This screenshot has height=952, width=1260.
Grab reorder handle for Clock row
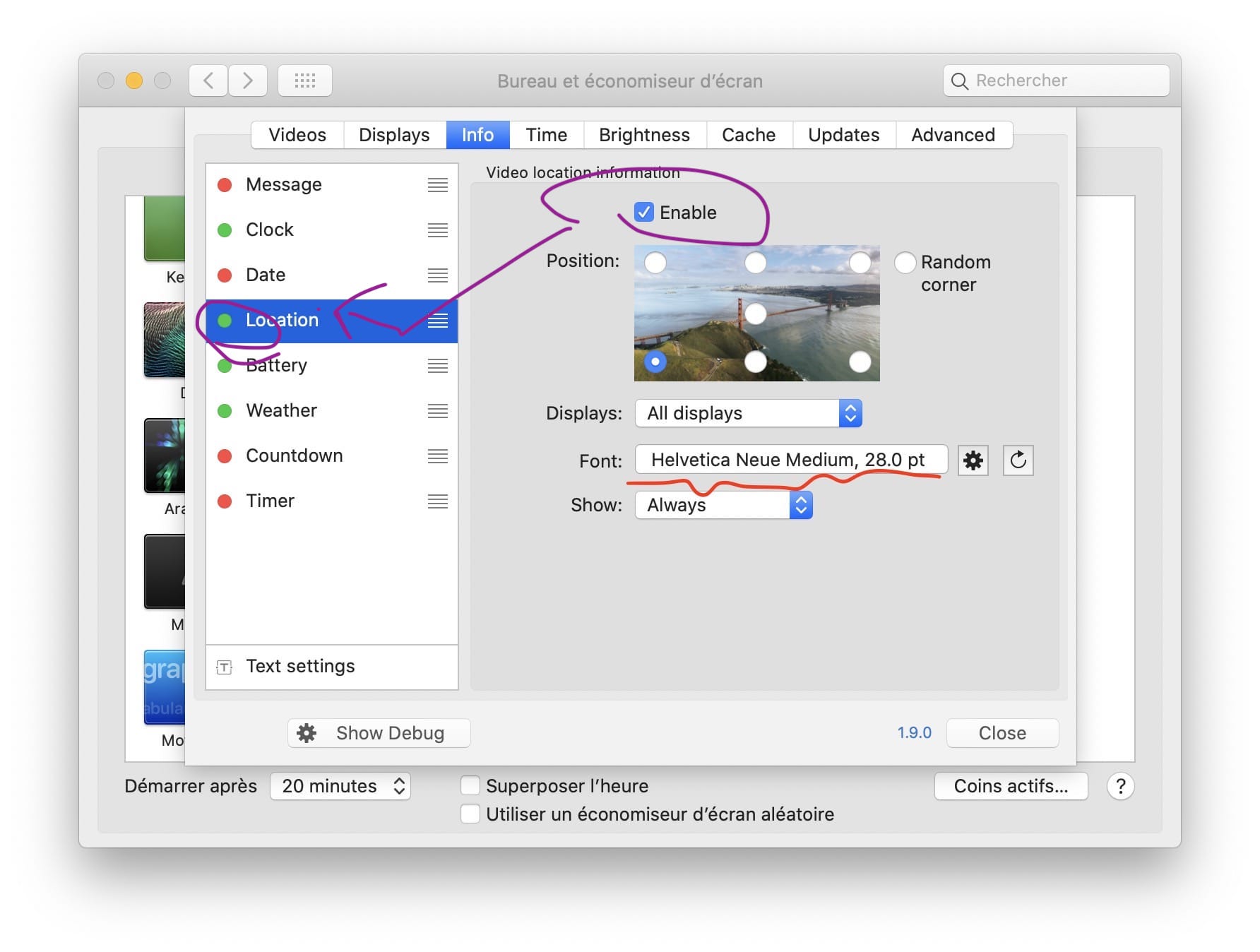438,230
